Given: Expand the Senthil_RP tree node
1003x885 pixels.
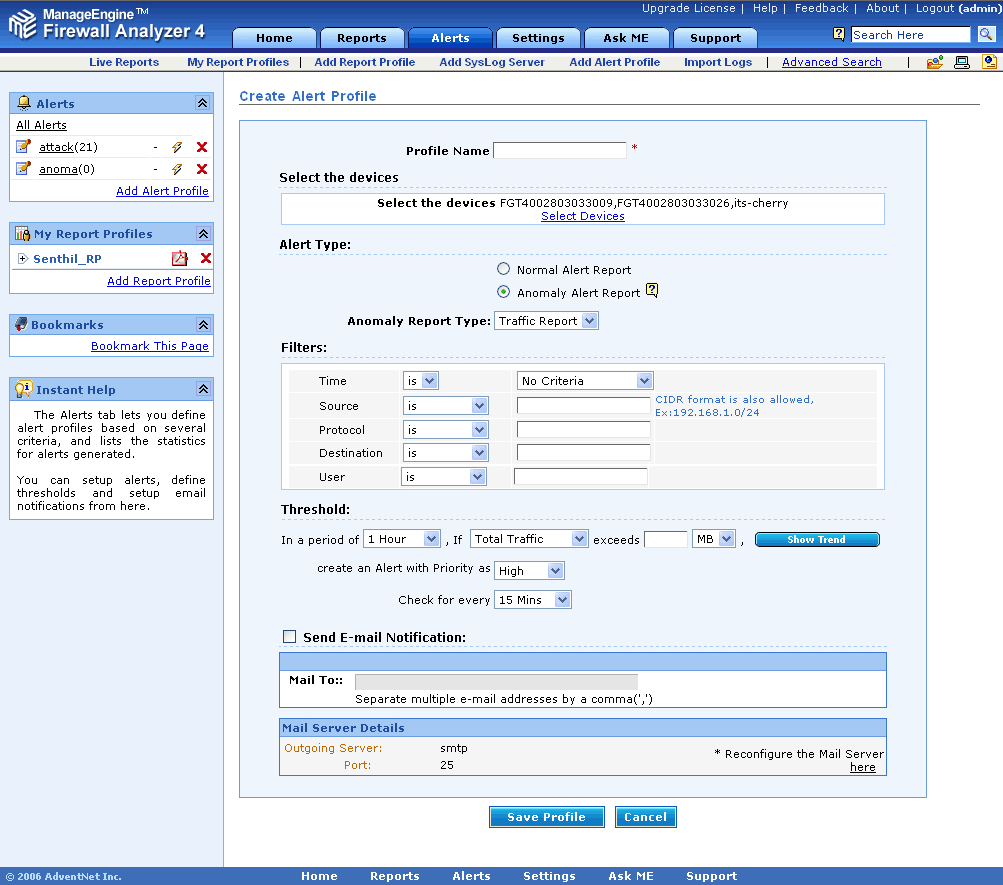Looking at the screenshot, I should pos(23,259).
